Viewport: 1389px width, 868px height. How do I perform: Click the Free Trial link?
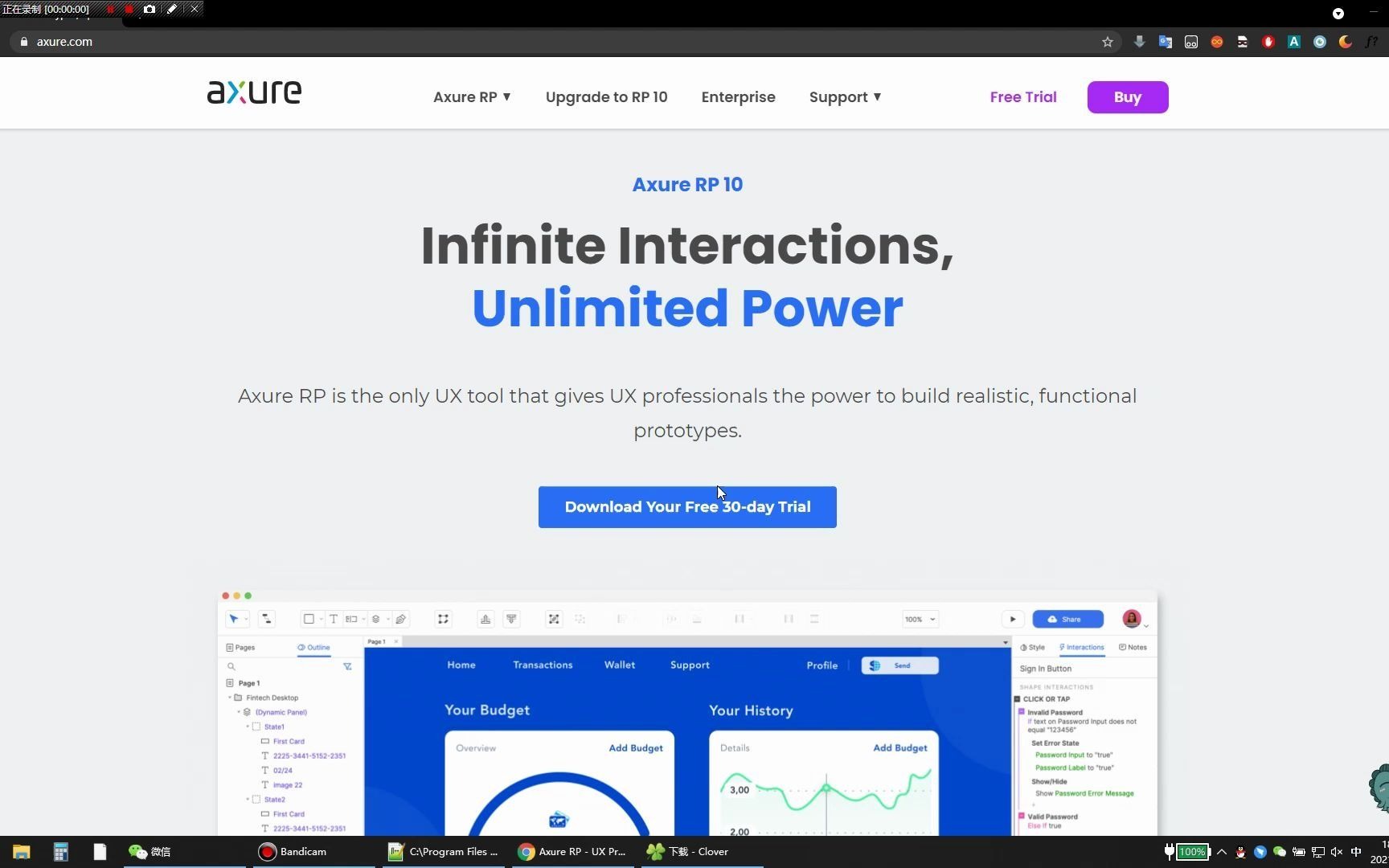[1023, 97]
